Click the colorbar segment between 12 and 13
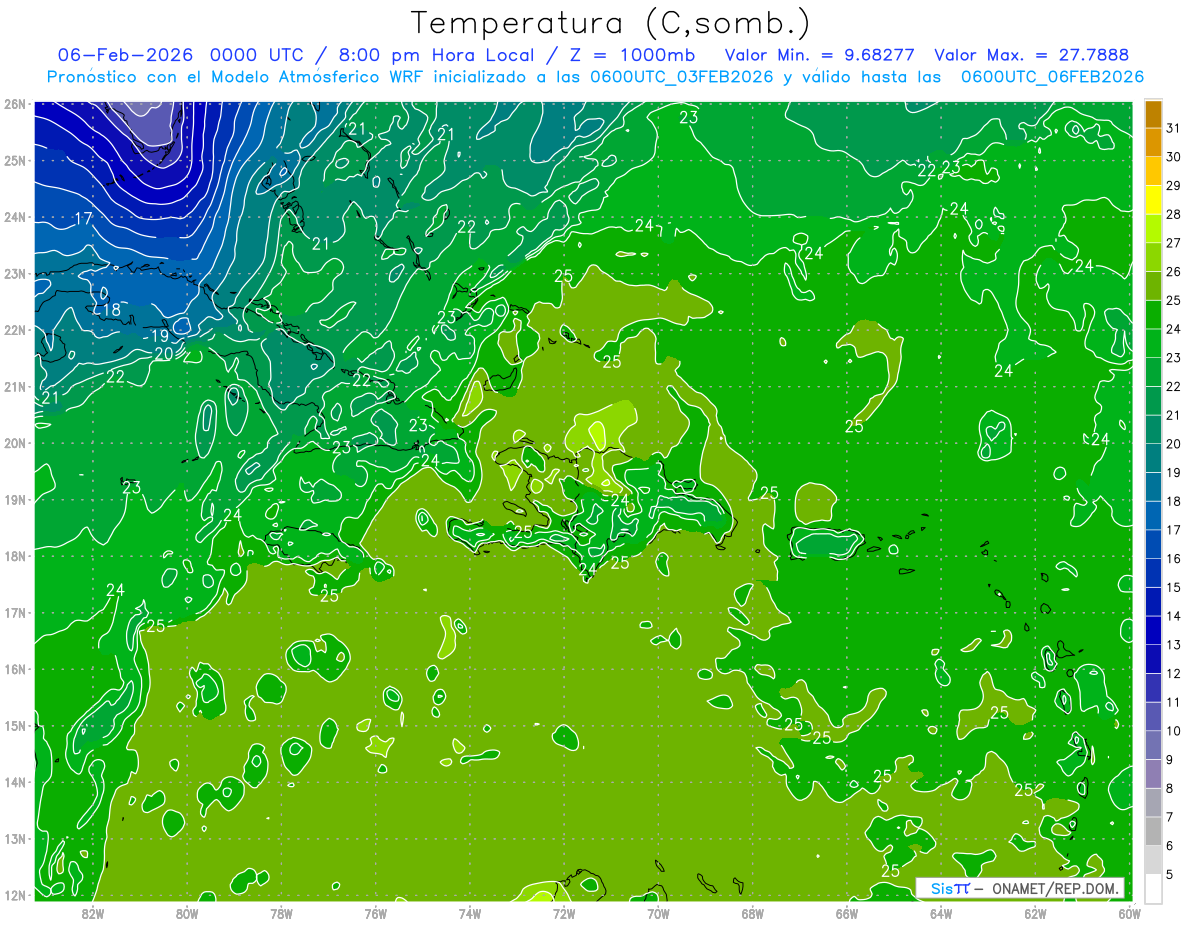Screen dimensions: 1200x927 [x=1153, y=659]
